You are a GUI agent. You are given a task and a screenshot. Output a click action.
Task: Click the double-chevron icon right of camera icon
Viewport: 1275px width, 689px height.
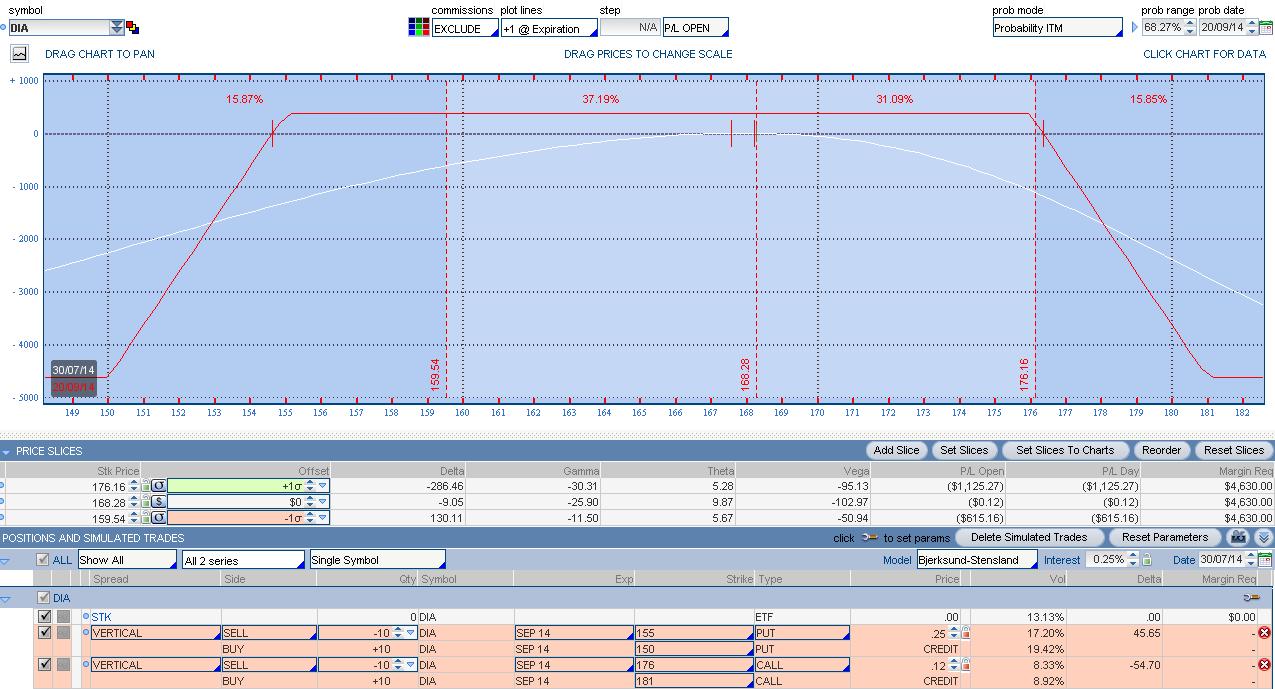click(x=1264, y=537)
